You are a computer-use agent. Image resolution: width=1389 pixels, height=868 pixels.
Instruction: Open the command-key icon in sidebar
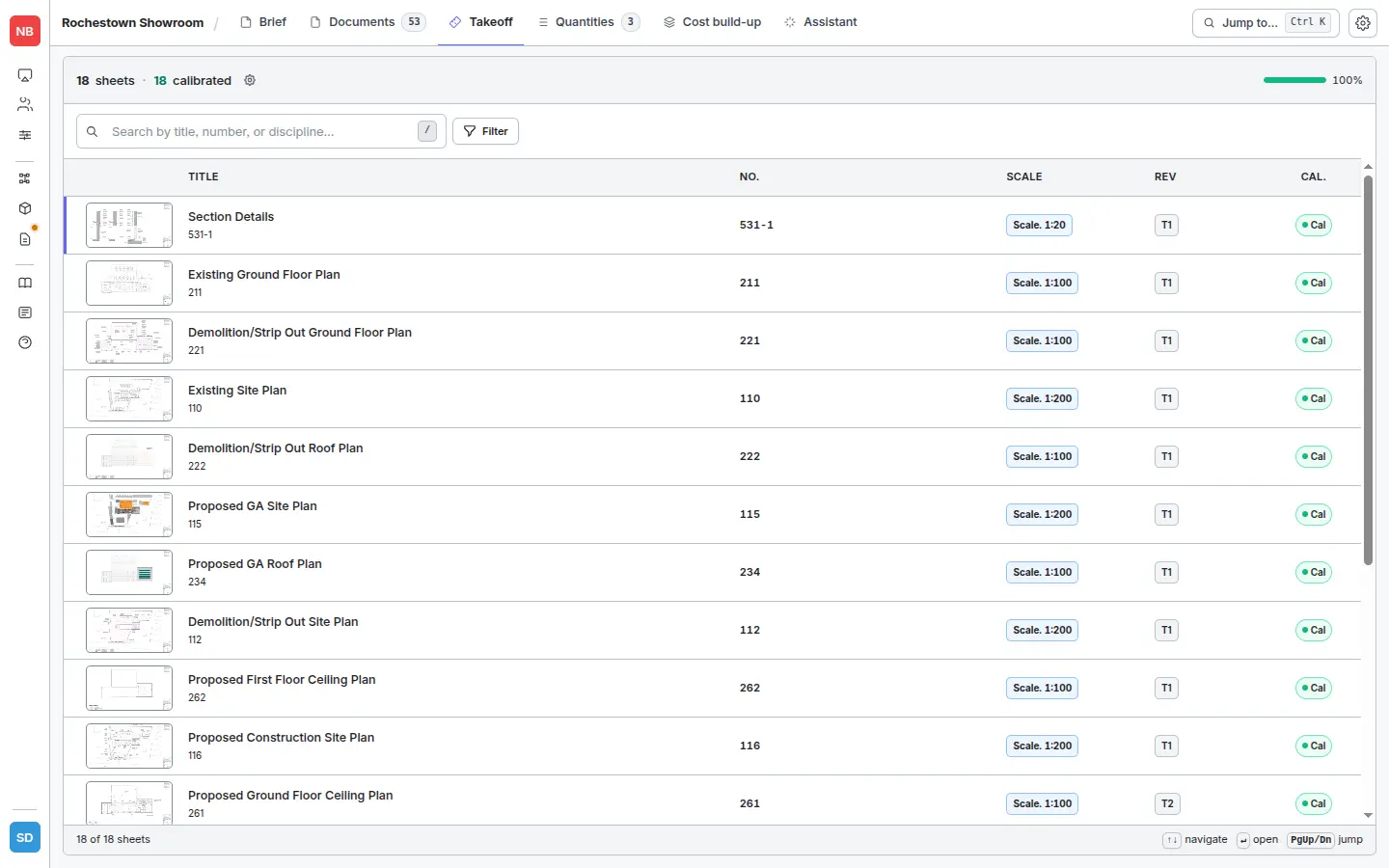25,178
